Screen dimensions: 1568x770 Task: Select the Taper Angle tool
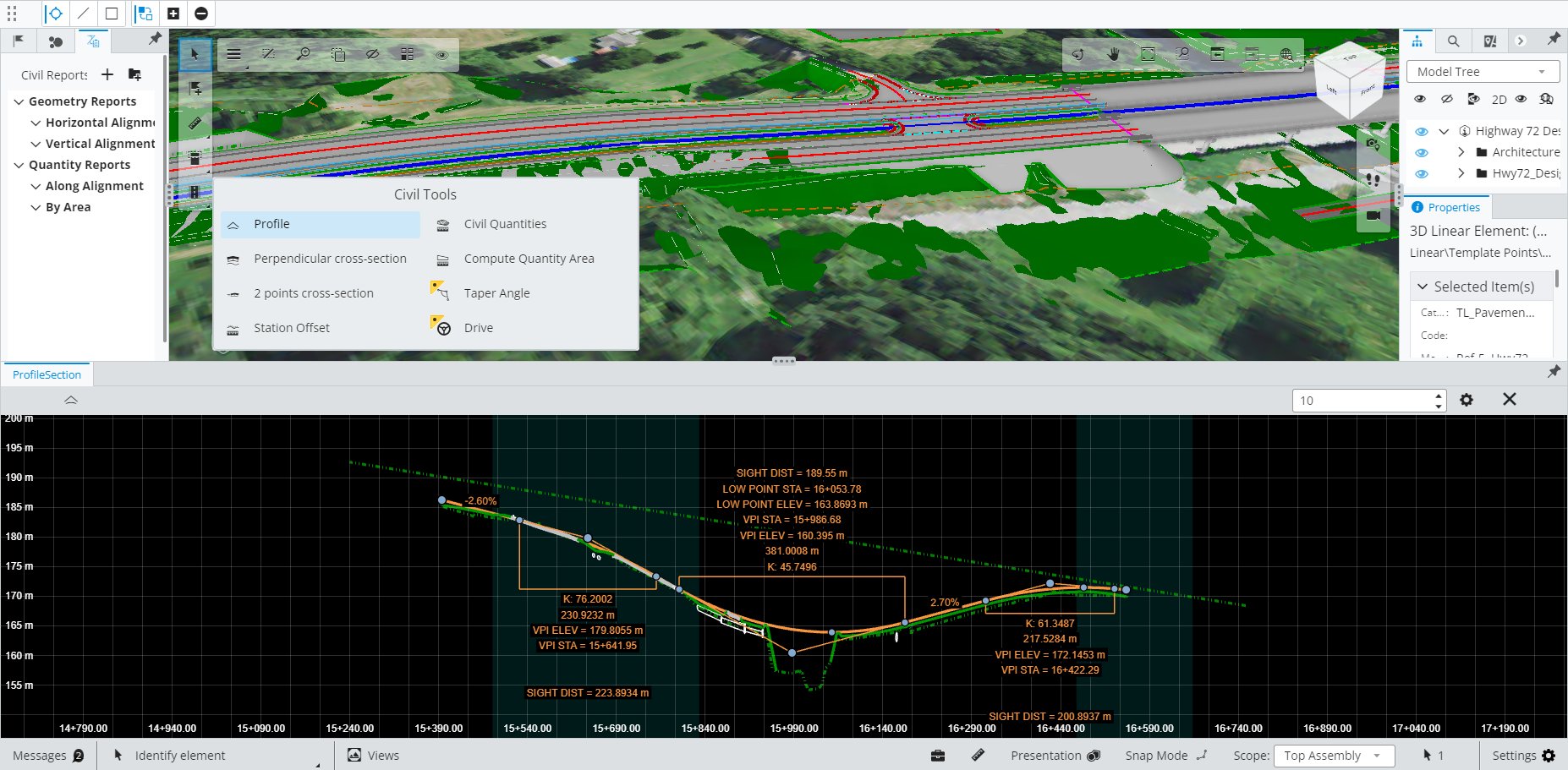click(x=496, y=292)
